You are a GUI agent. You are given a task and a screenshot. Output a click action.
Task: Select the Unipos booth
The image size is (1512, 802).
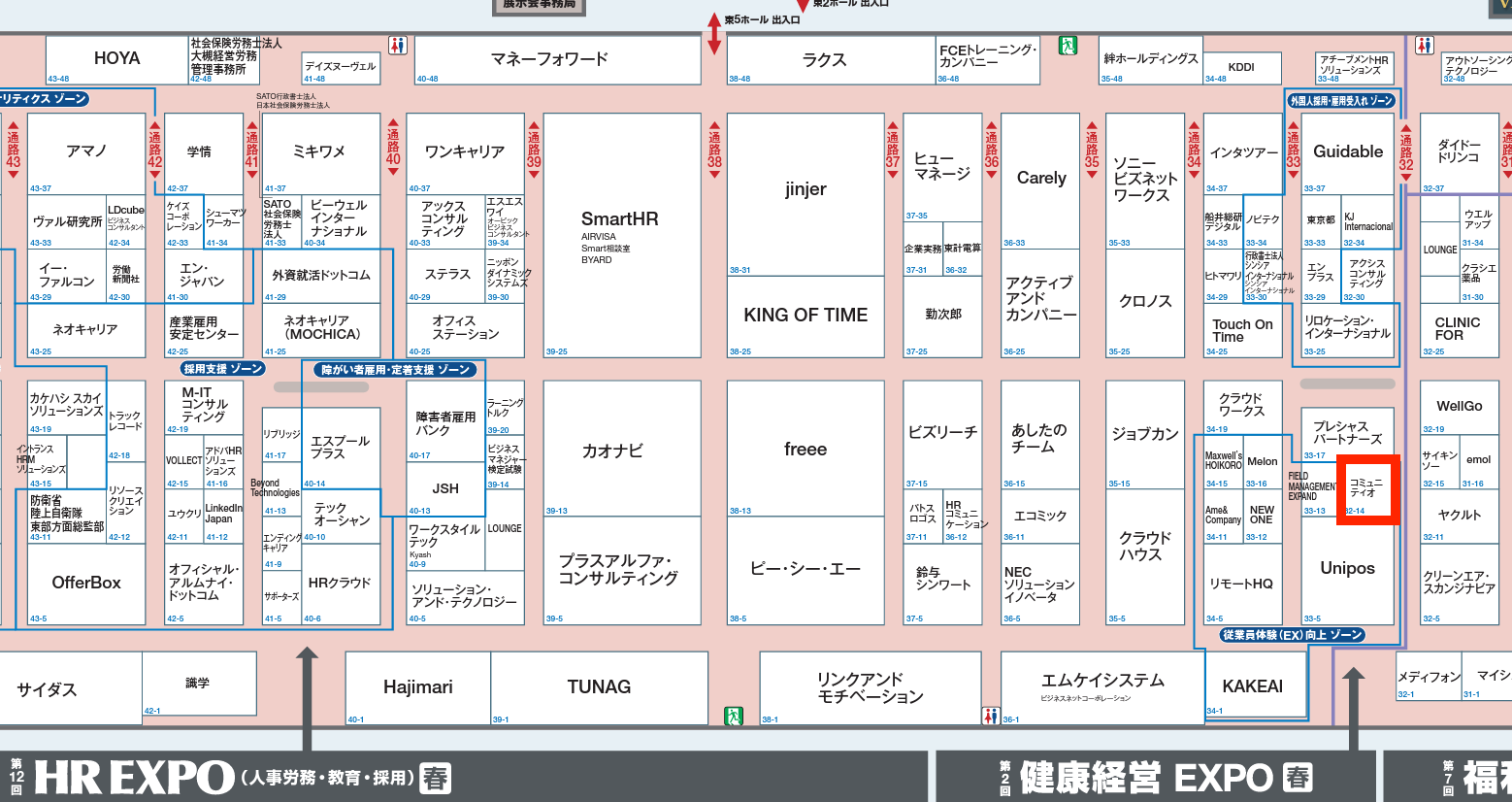1348,572
